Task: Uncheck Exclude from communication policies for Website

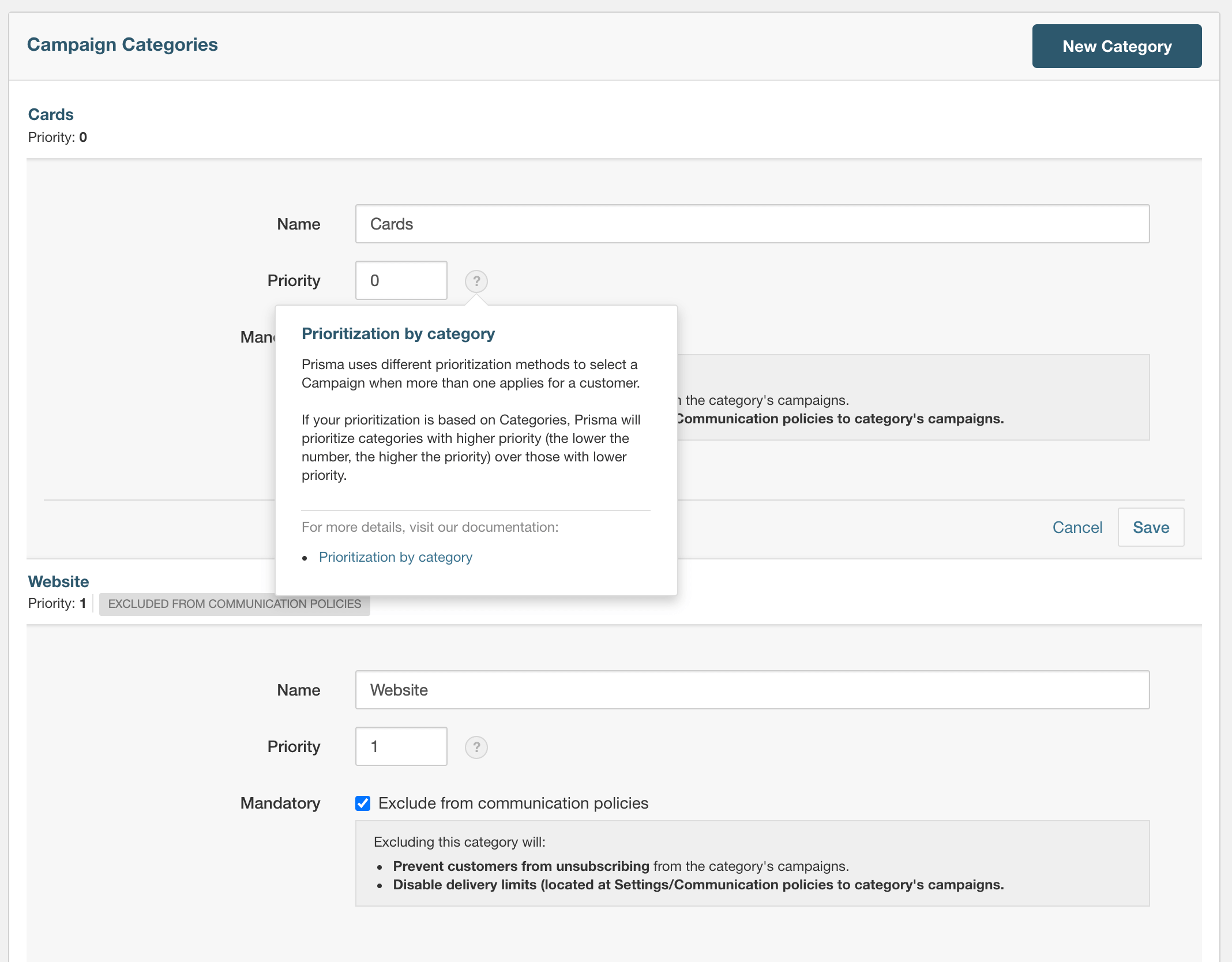Action: click(363, 803)
